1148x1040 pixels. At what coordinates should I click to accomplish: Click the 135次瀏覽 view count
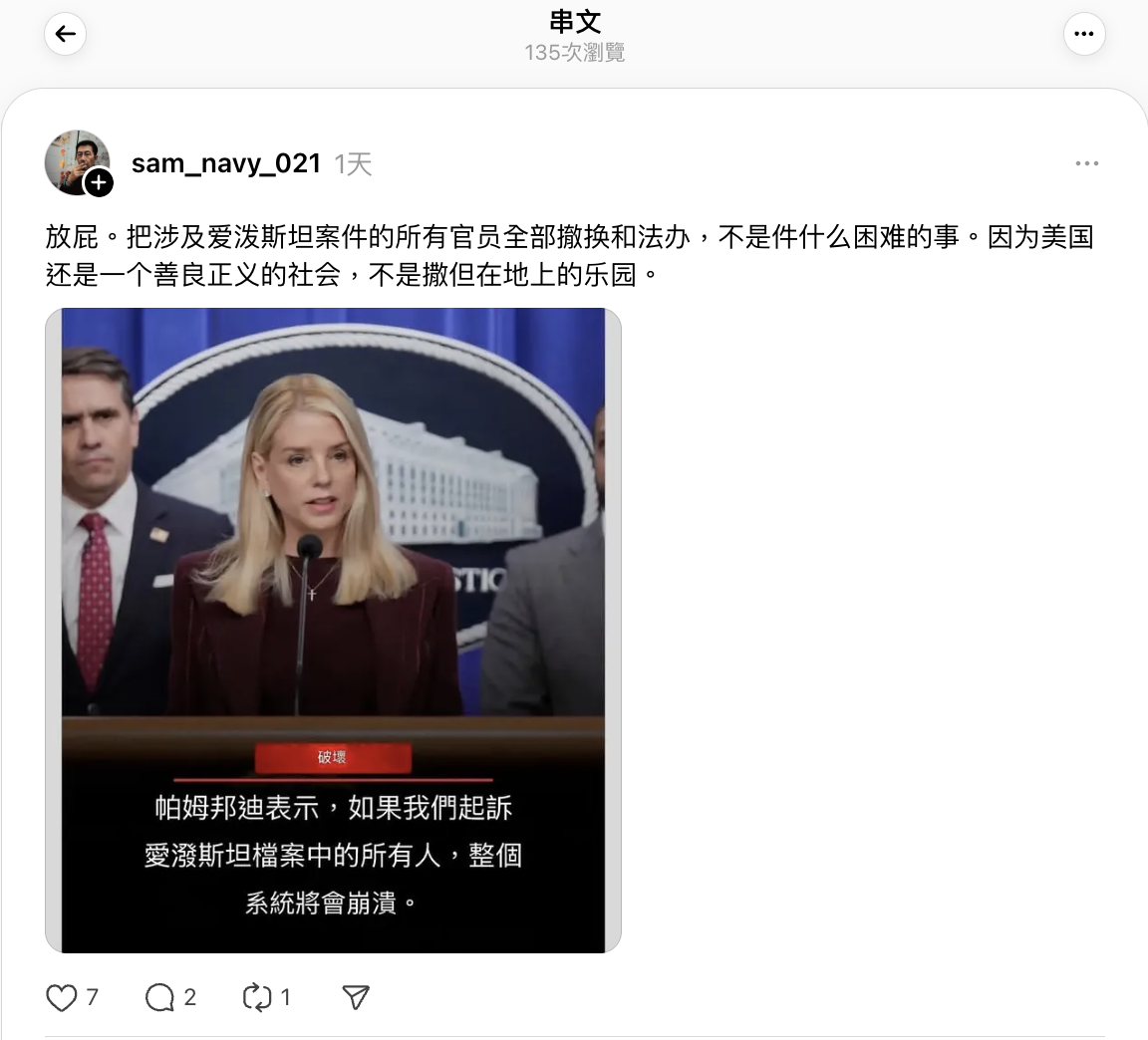575,53
